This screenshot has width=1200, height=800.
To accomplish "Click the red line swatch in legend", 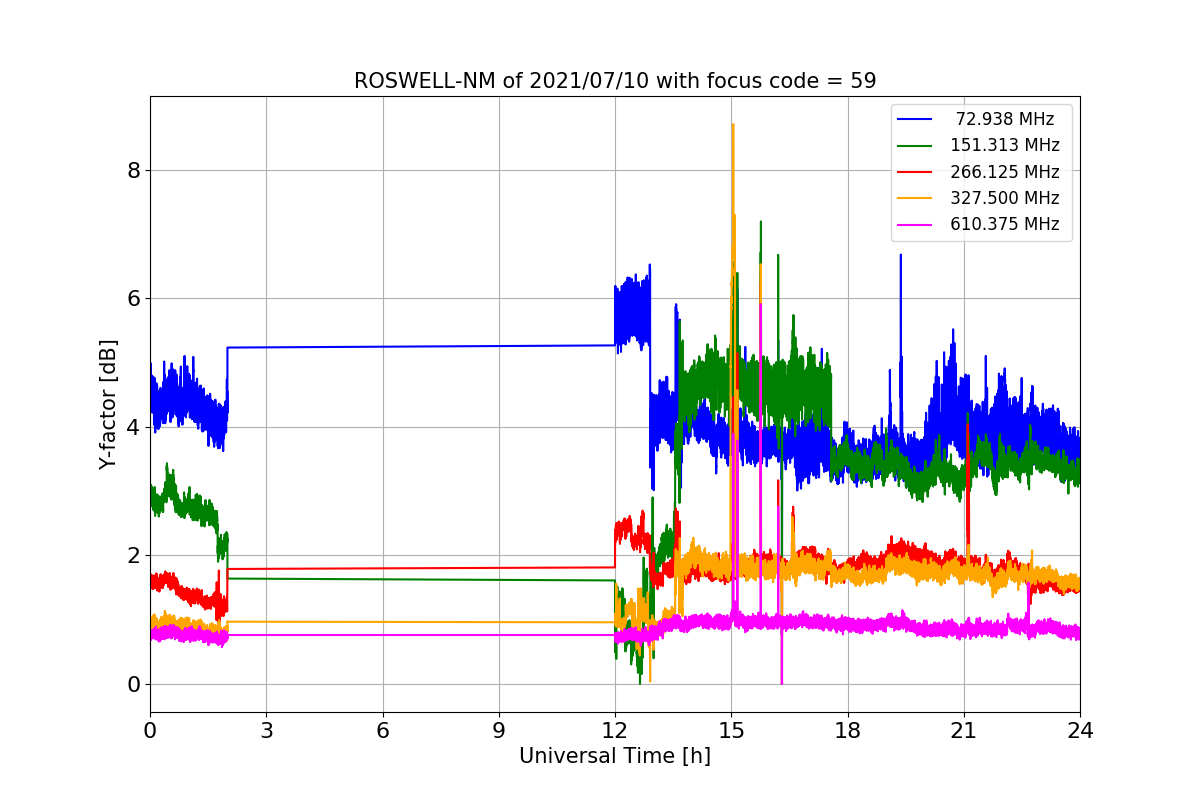I will [915, 172].
